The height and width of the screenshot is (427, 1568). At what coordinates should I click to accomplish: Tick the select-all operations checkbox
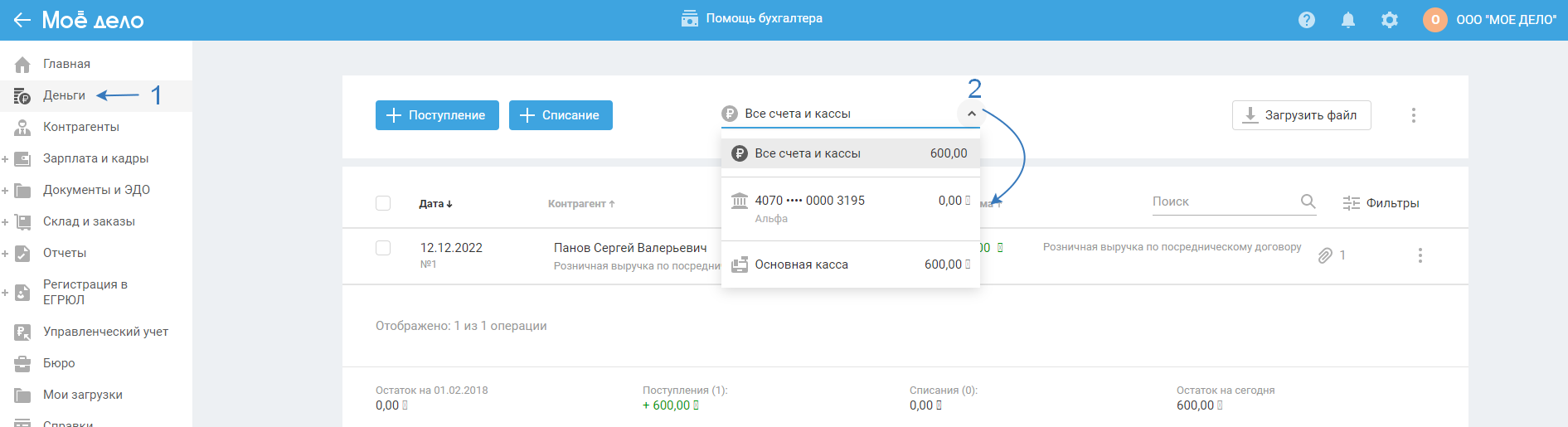(383, 203)
